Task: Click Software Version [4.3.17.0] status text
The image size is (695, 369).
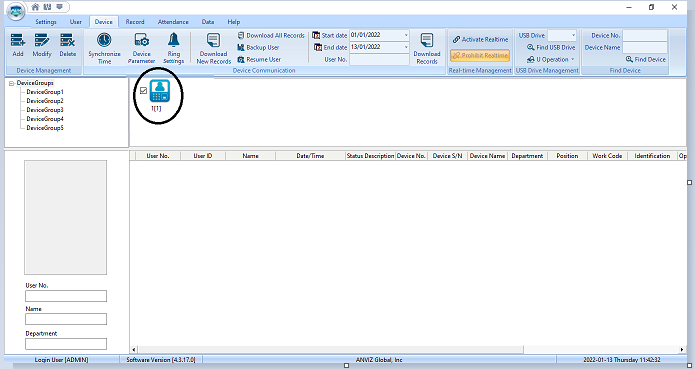Action: pyautogui.click(x=161, y=360)
